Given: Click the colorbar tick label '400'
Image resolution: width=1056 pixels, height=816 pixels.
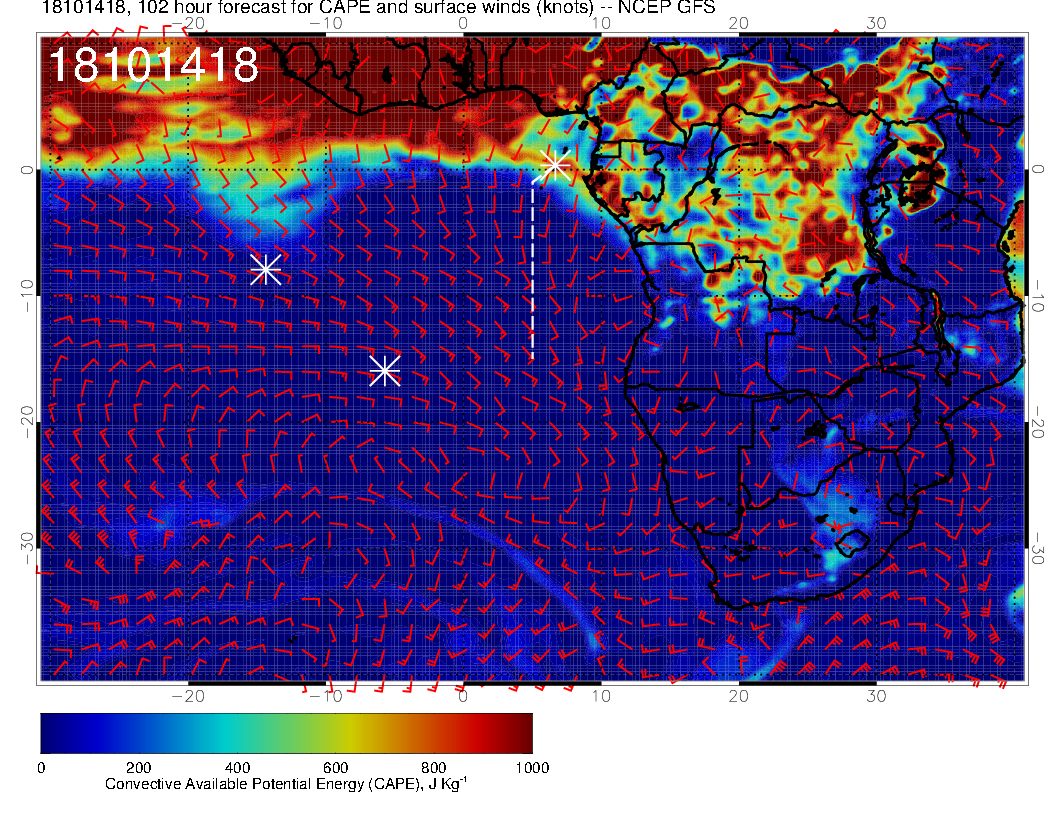Looking at the screenshot, I should 237,768.
